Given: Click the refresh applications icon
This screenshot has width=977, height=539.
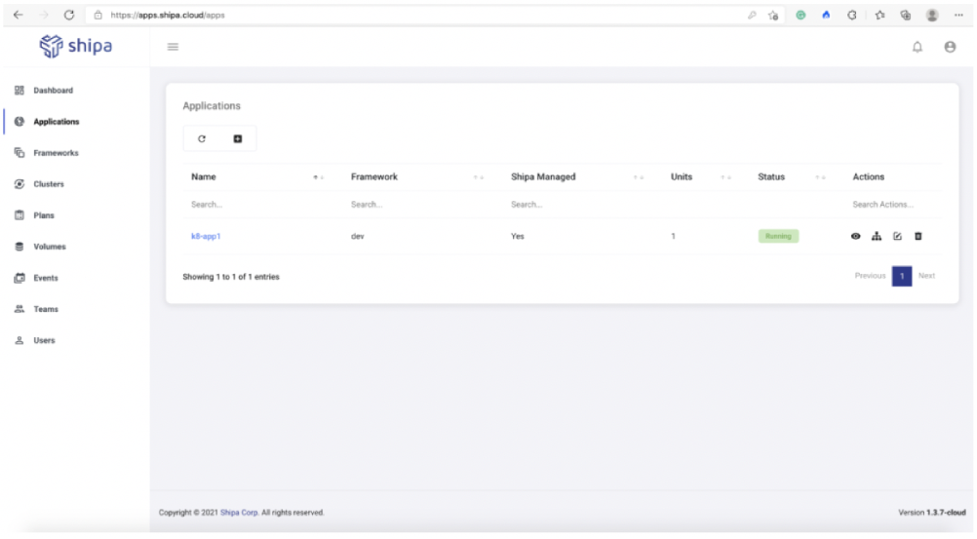Looking at the screenshot, I should tap(202, 139).
